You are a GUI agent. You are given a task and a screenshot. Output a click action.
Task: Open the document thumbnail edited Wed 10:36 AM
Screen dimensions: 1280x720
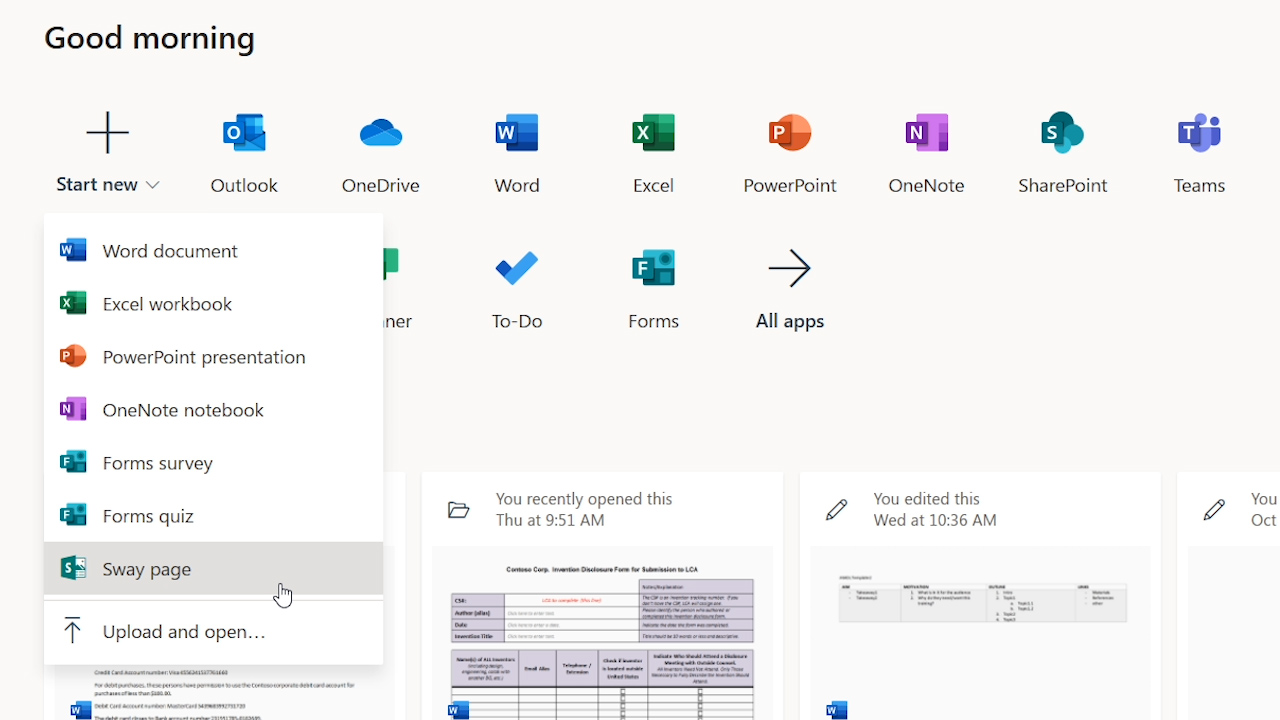pos(980,633)
